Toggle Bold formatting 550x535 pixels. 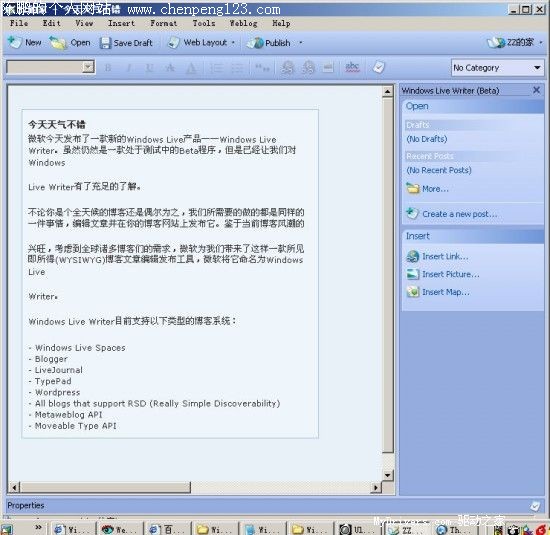pos(108,68)
